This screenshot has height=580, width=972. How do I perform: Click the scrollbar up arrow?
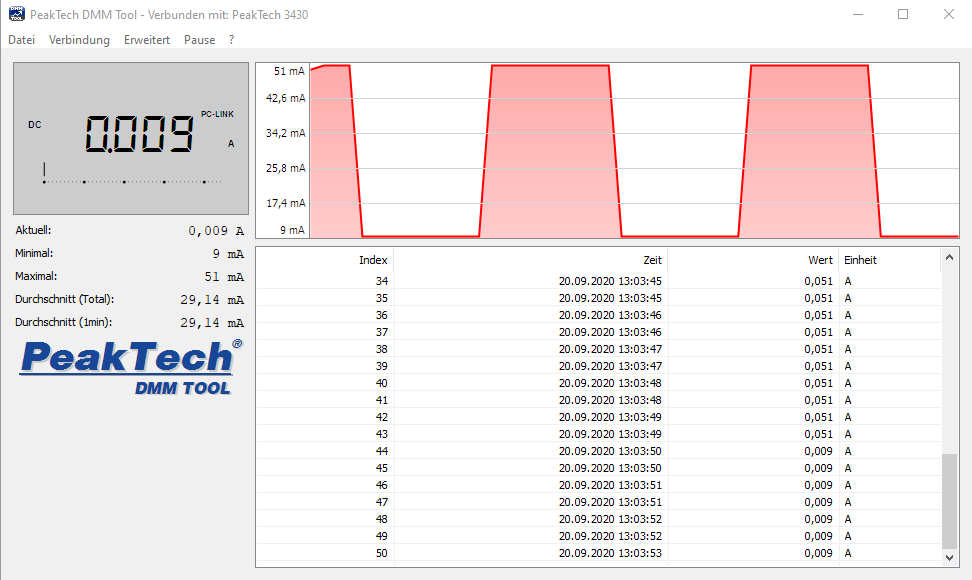pos(950,257)
